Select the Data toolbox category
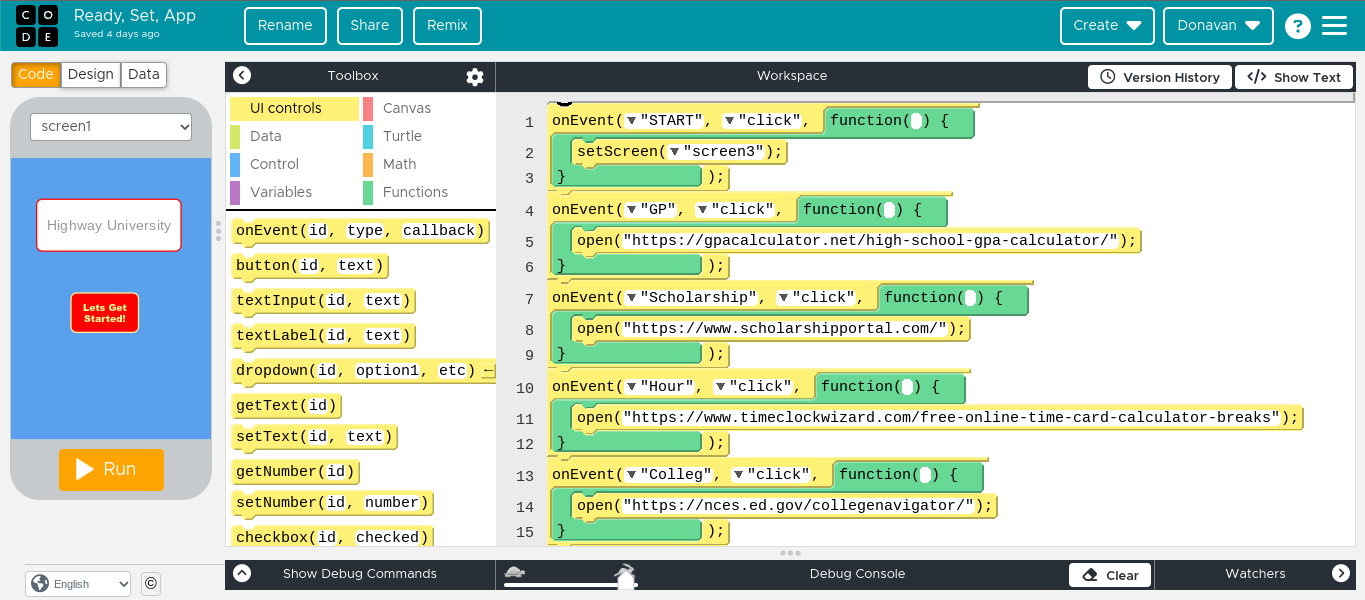The image size is (1365, 600). click(294, 136)
